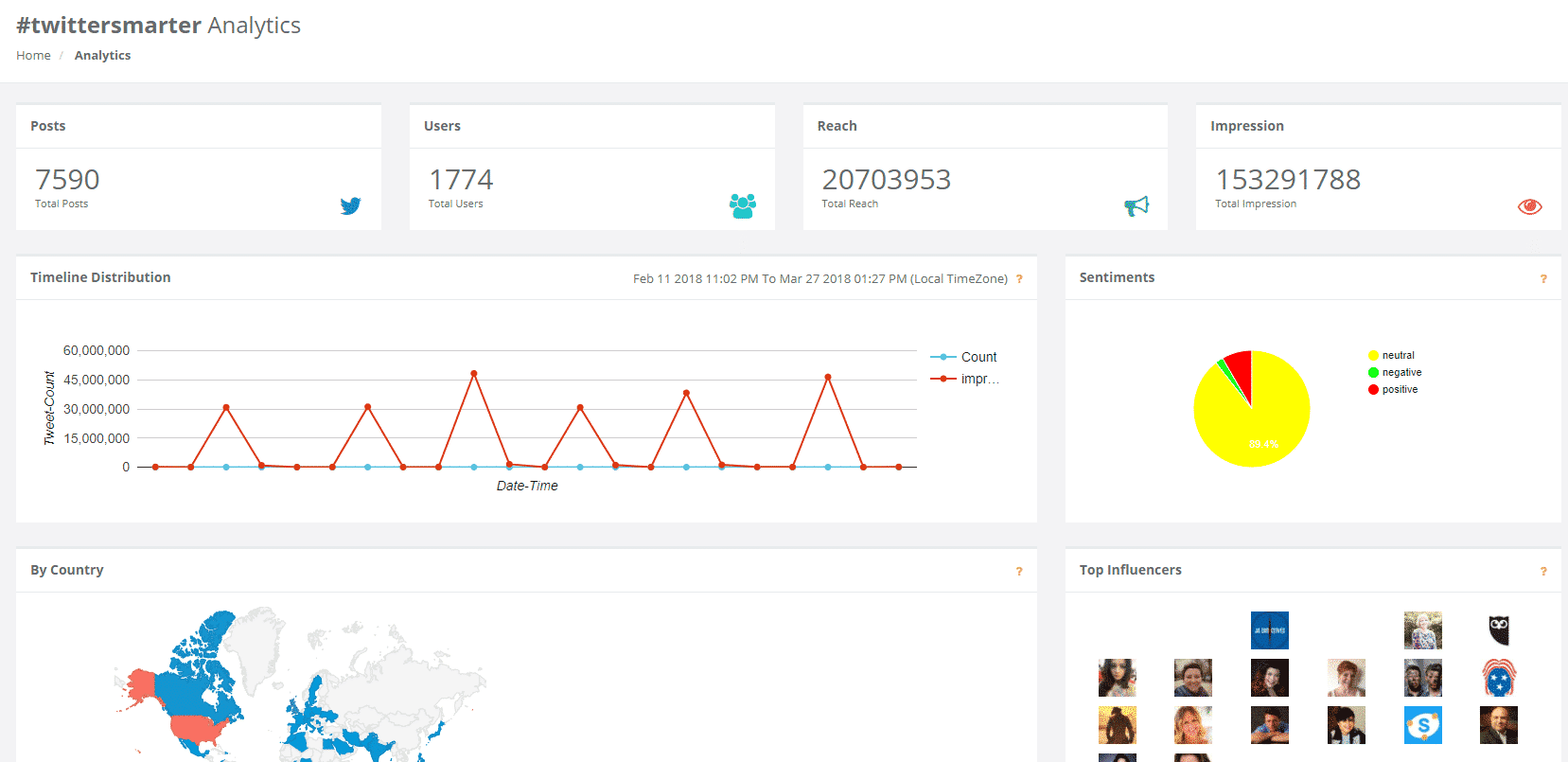1568x762 pixels.
Task: Click the #twittersmarter Analytics page title
Action: 158,26
